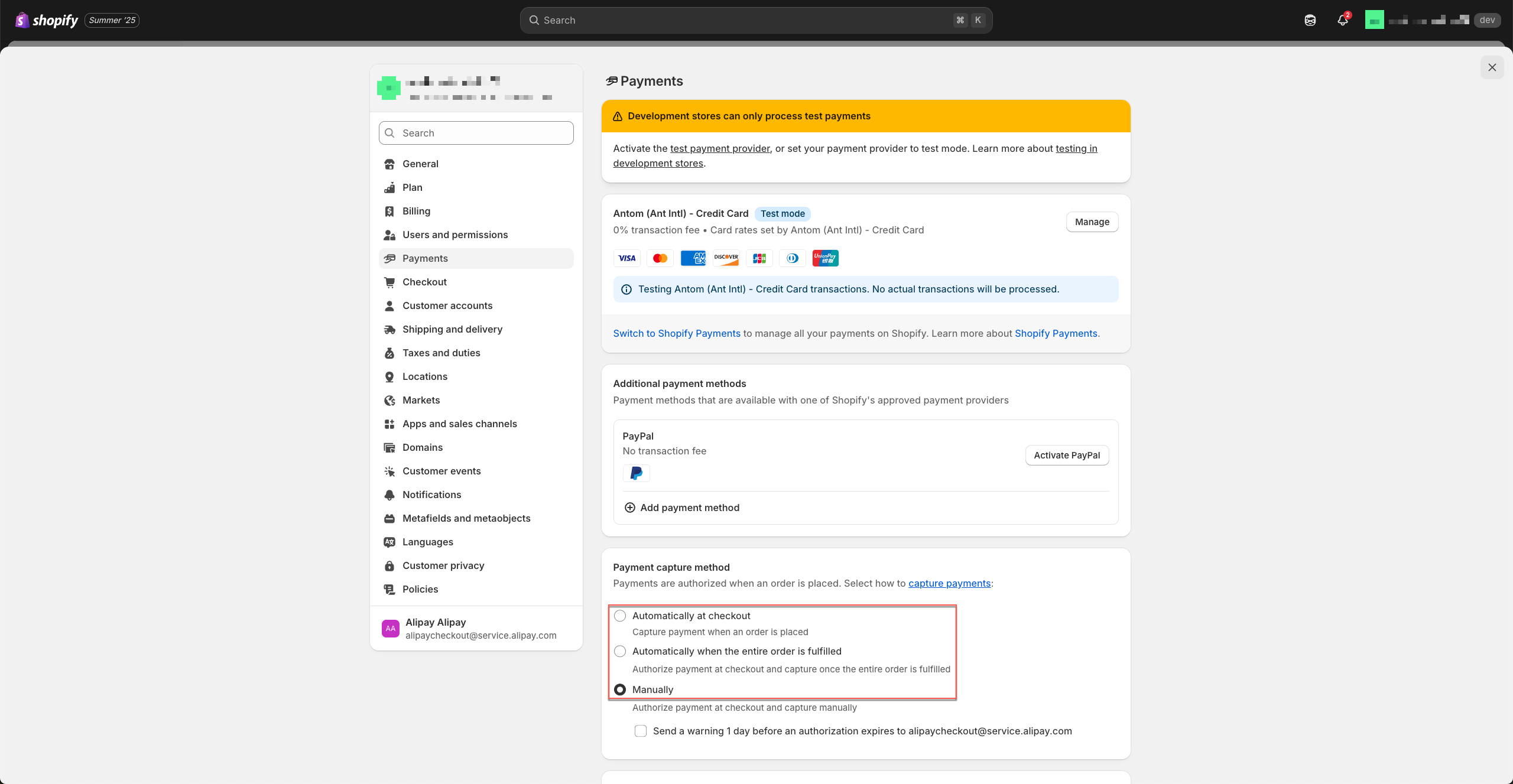Click the Domains icon
The height and width of the screenshot is (784, 1513).
(389, 447)
